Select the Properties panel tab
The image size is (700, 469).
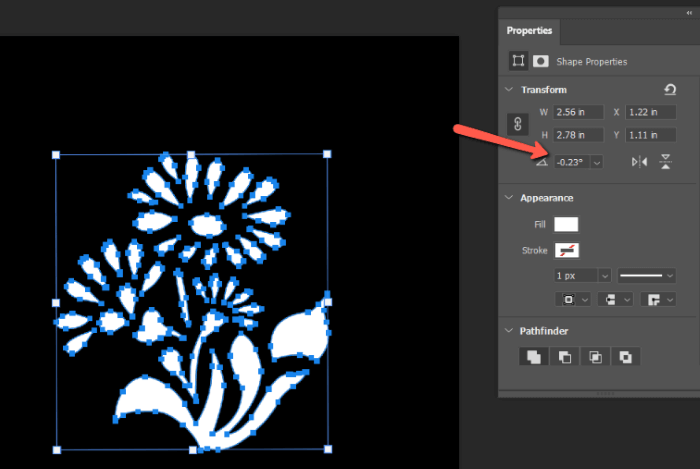tap(529, 31)
